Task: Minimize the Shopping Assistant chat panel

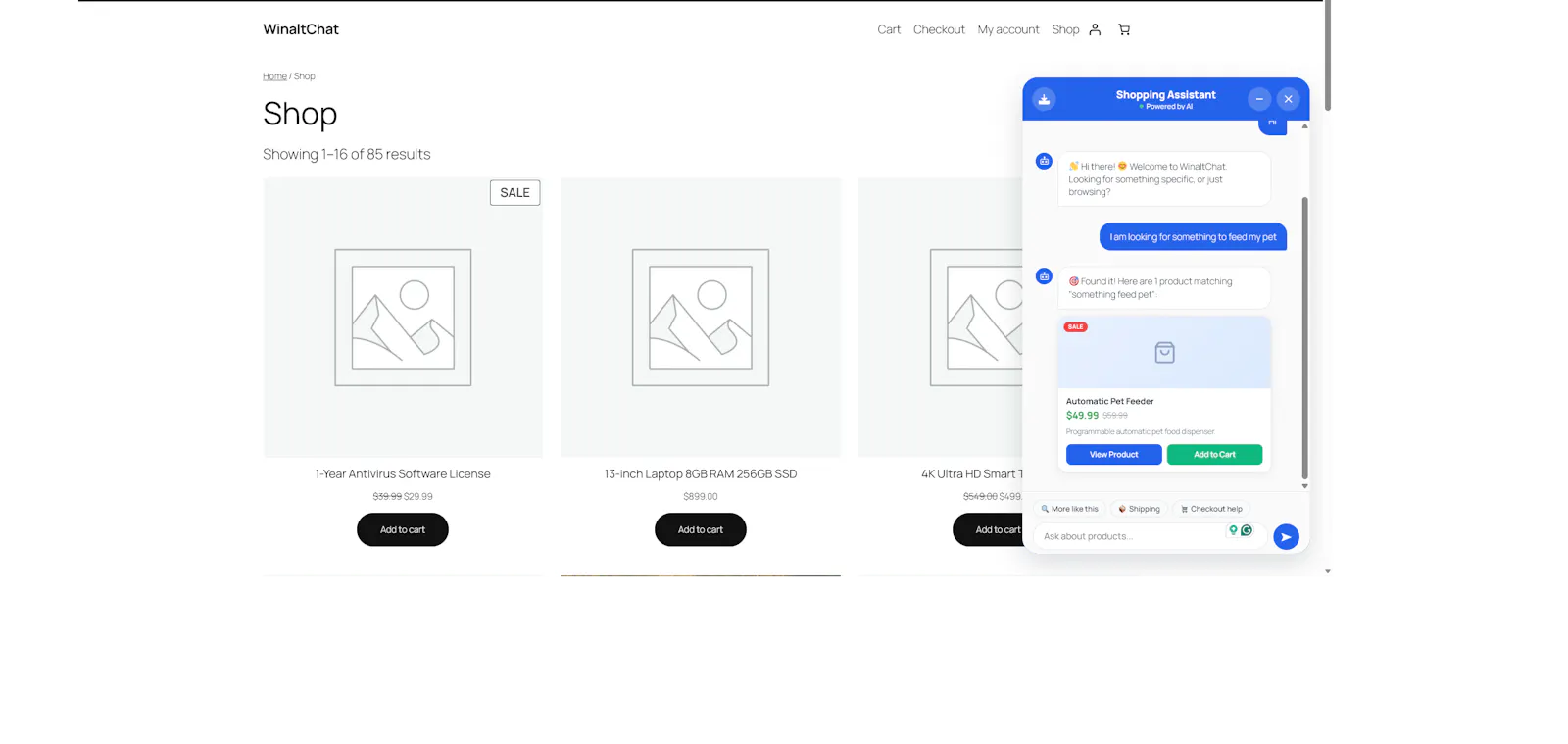Action: pos(1259,99)
